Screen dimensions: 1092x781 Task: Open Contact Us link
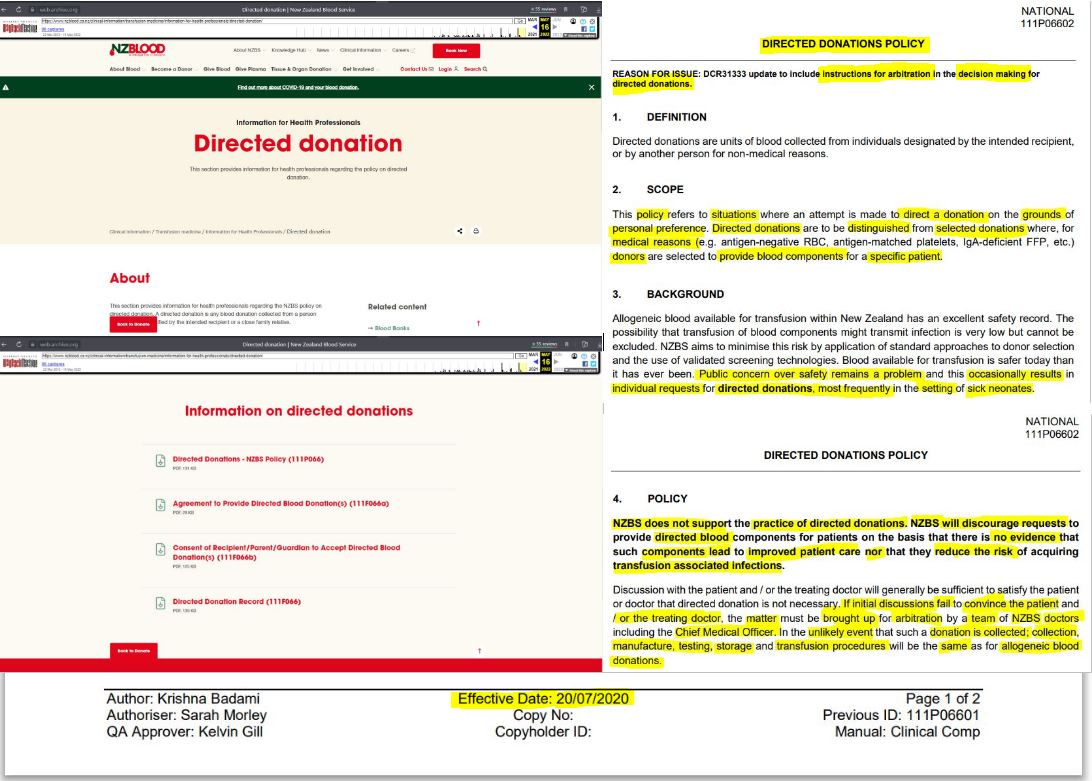tap(416, 69)
